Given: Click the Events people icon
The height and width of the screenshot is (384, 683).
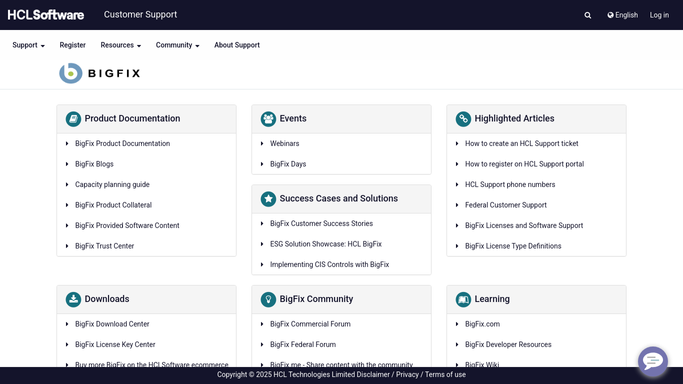Looking at the screenshot, I should point(268,118).
